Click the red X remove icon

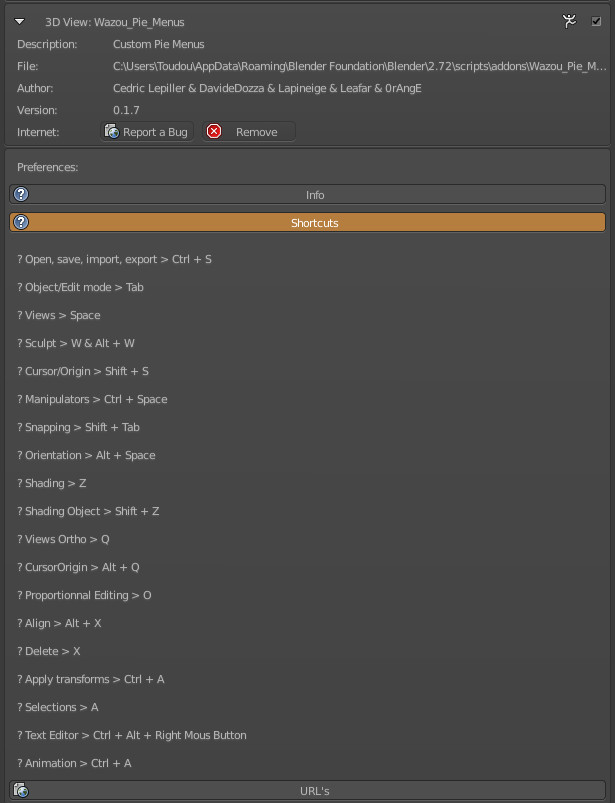[214, 131]
